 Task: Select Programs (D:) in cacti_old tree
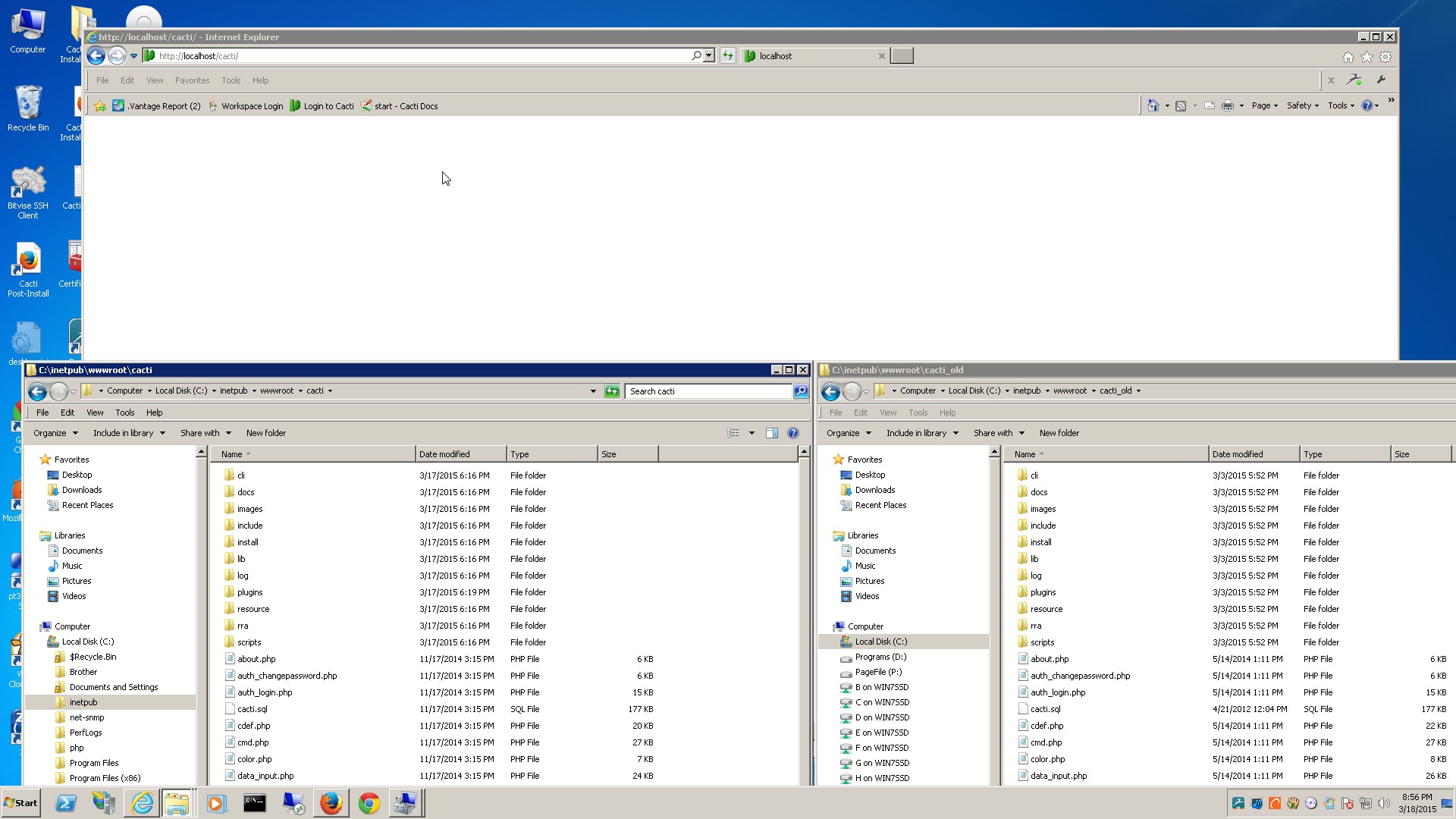point(880,657)
